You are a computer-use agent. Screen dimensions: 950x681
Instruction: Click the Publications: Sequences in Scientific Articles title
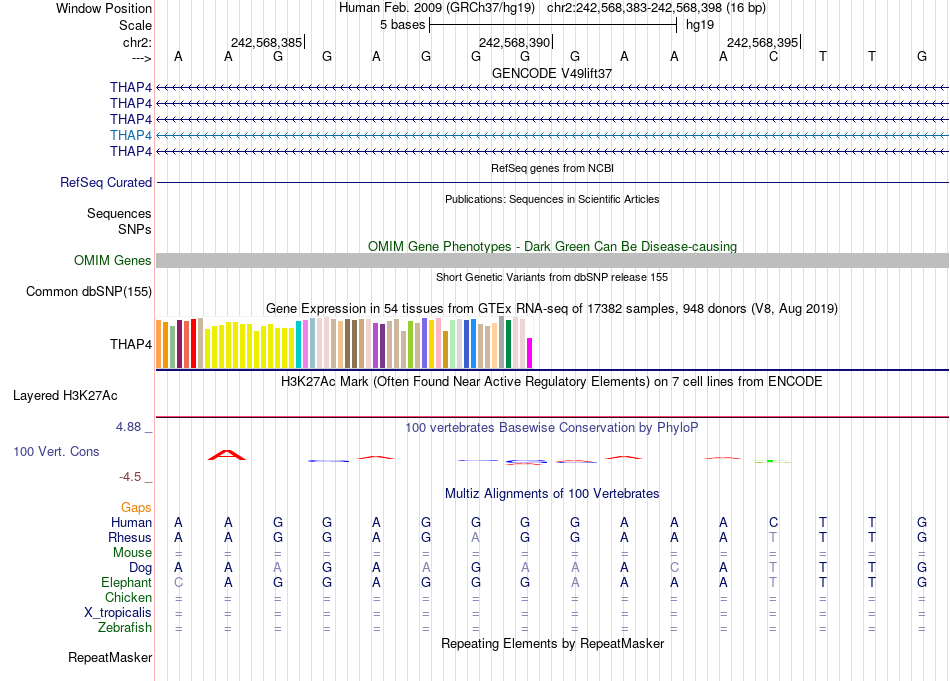(552, 199)
